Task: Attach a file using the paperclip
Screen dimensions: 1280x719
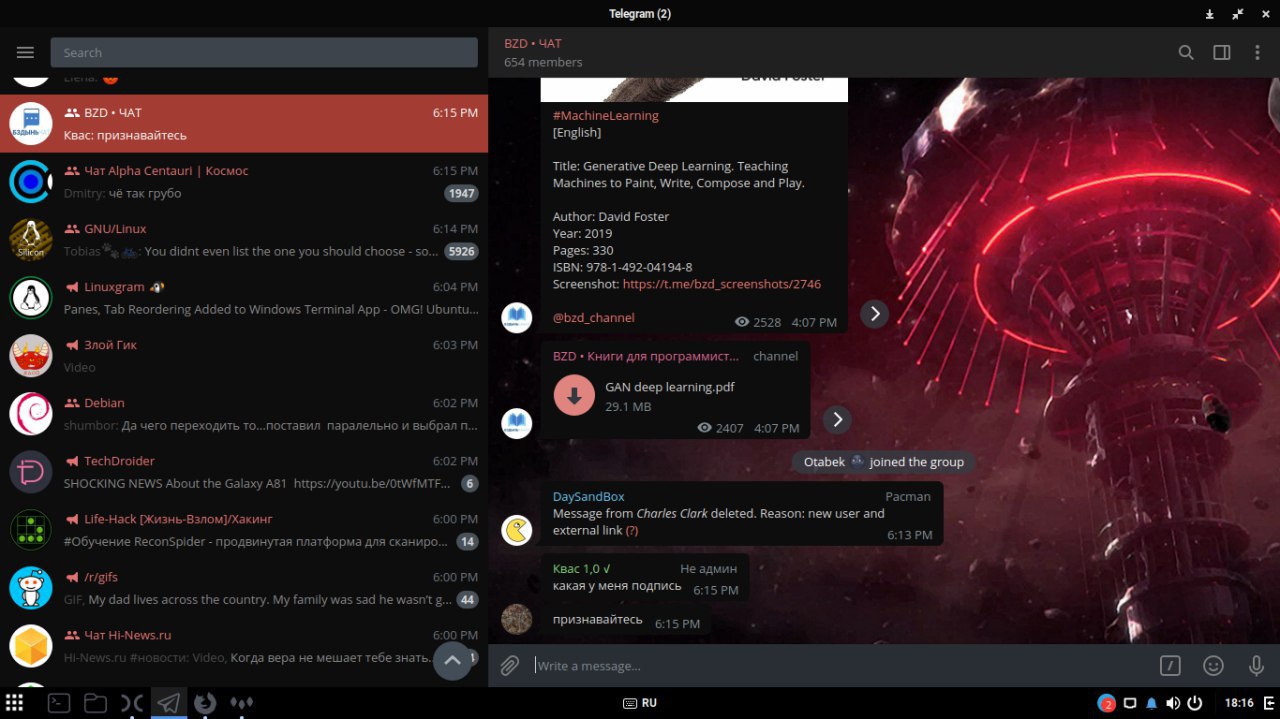Action: pyautogui.click(x=510, y=666)
